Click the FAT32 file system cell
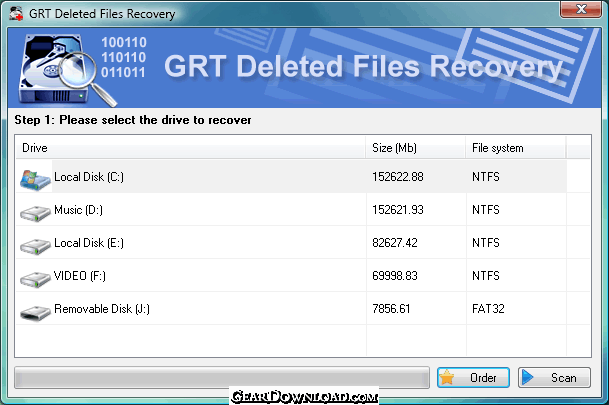This screenshot has height=405, width=609. (x=488, y=309)
